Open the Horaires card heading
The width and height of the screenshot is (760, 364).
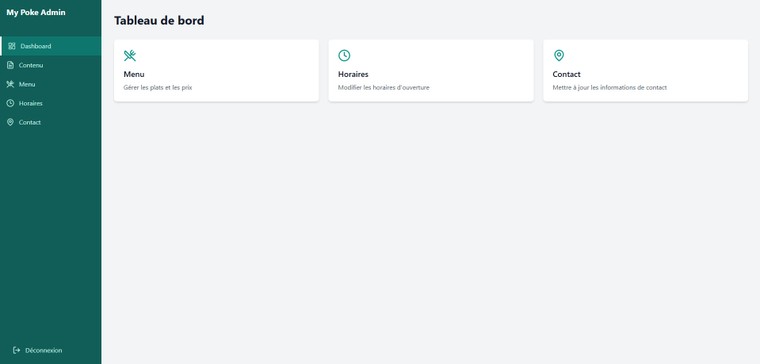pyautogui.click(x=353, y=74)
